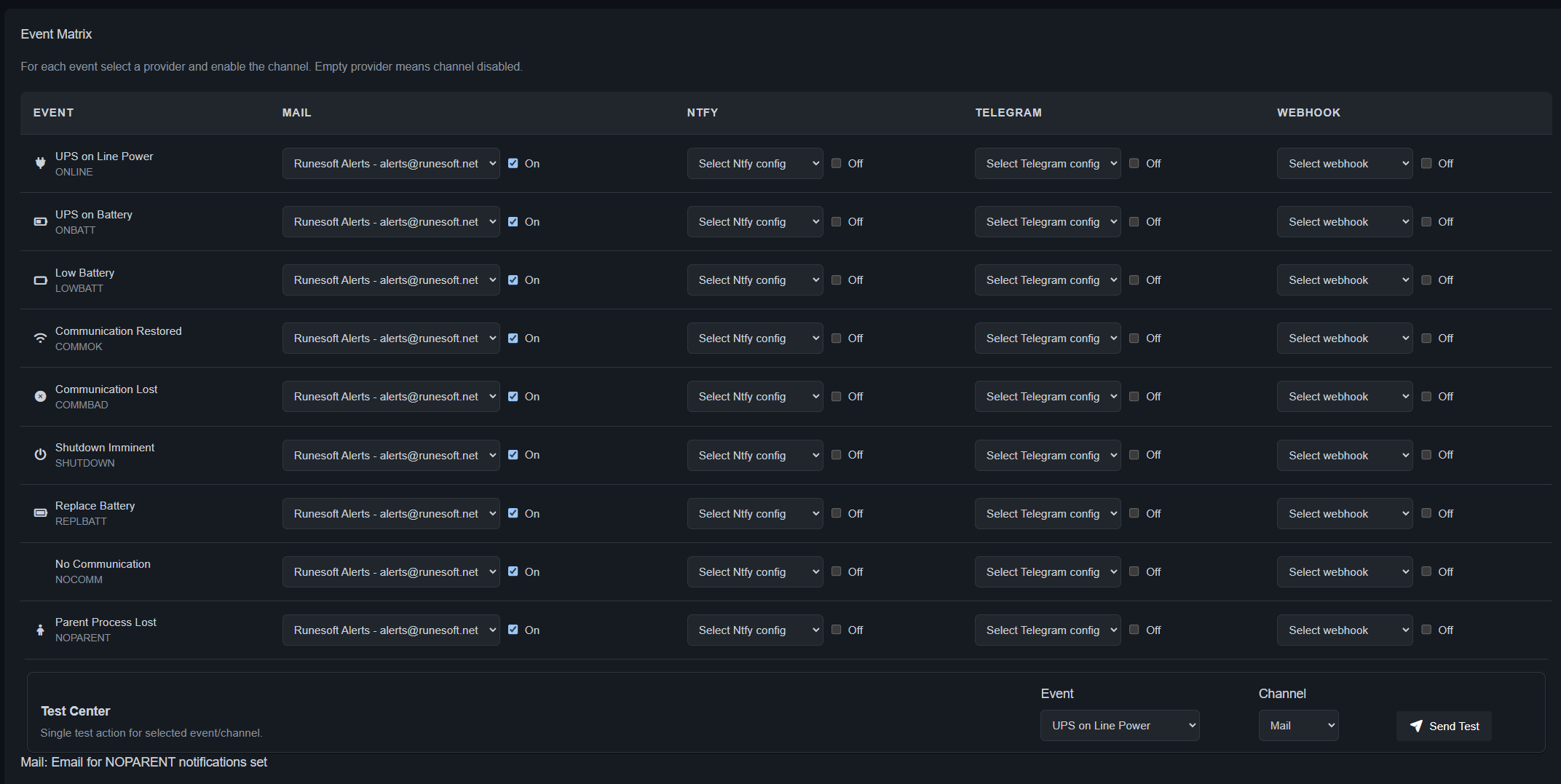Toggle Ntfy checkbox for Replace Battery

point(836,512)
